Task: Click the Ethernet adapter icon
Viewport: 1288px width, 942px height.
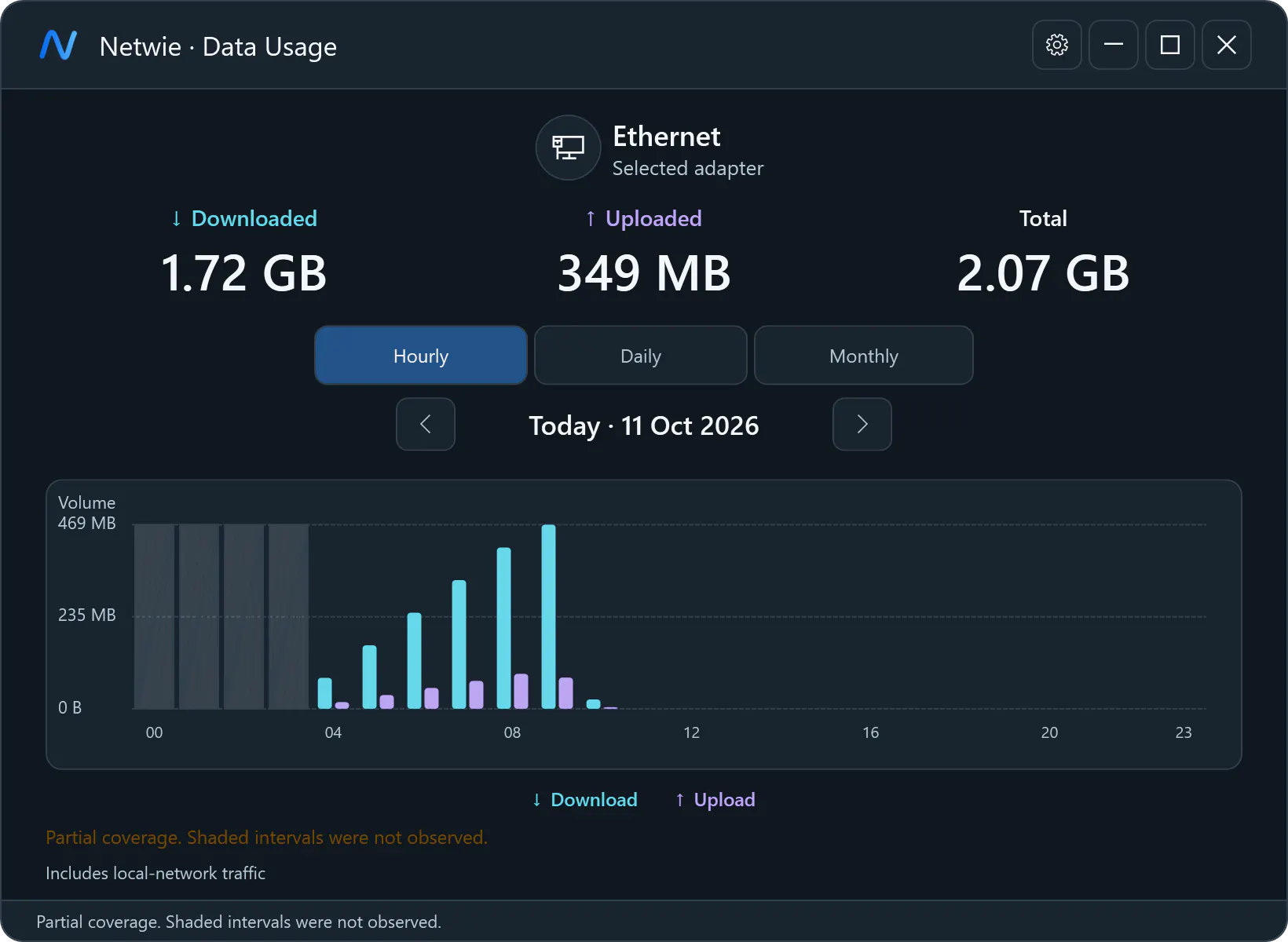Action: [568, 148]
